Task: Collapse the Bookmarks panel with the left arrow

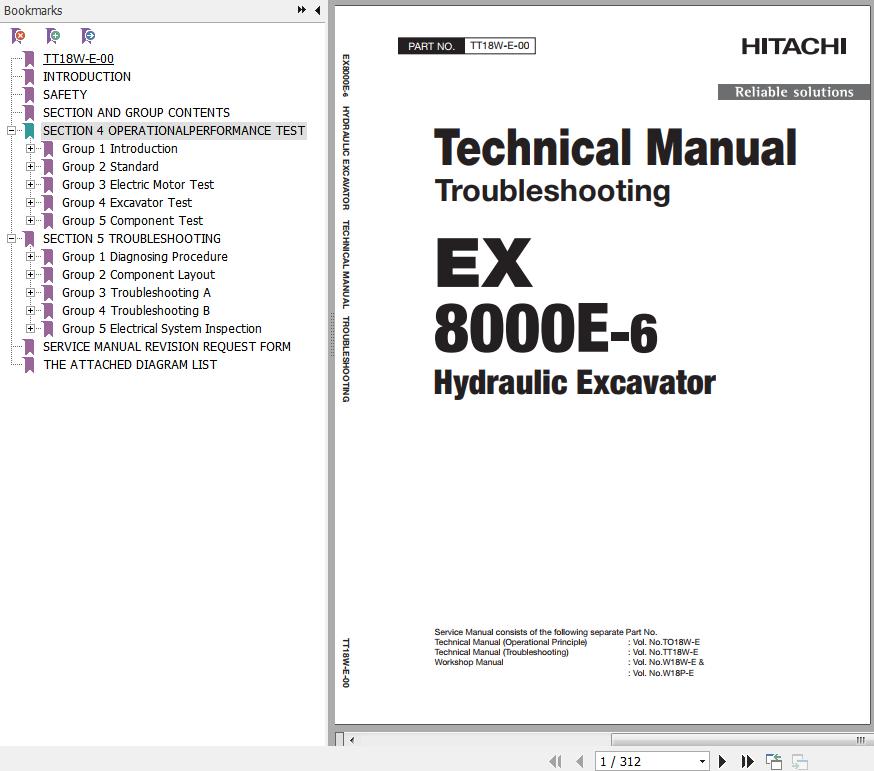Action: click(318, 10)
